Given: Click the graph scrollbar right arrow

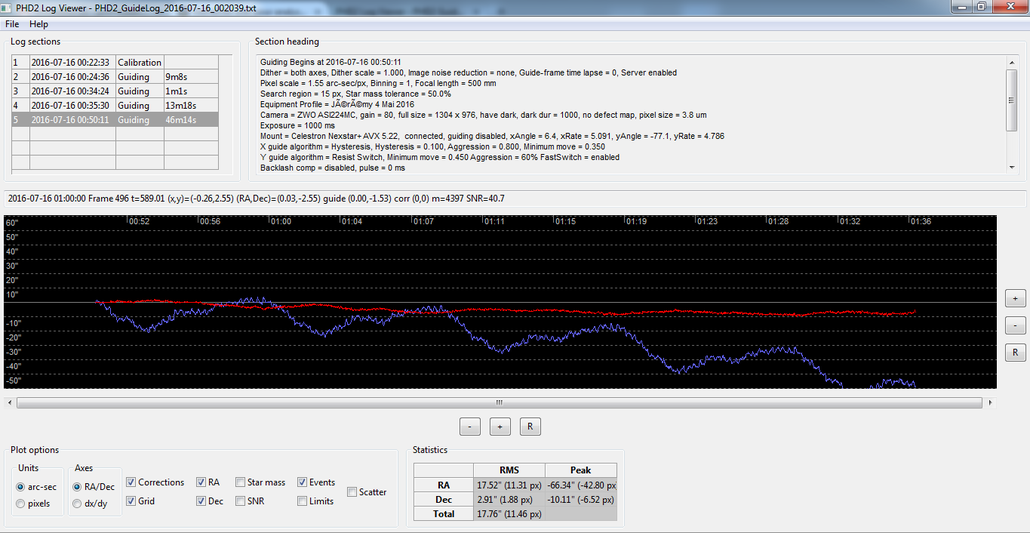Looking at the screenshot, I should click(991, 402).
